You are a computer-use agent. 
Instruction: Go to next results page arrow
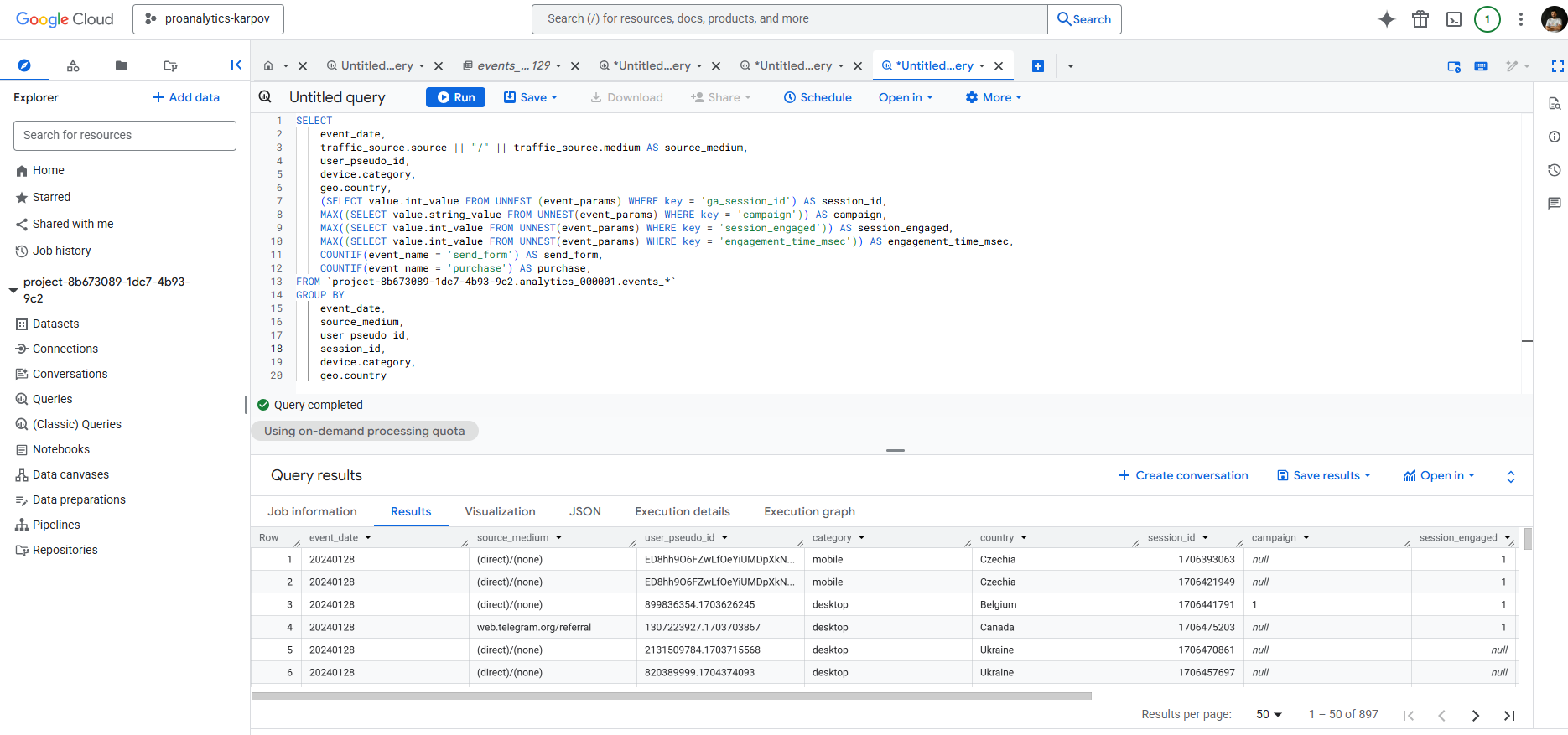(1475, 715)
